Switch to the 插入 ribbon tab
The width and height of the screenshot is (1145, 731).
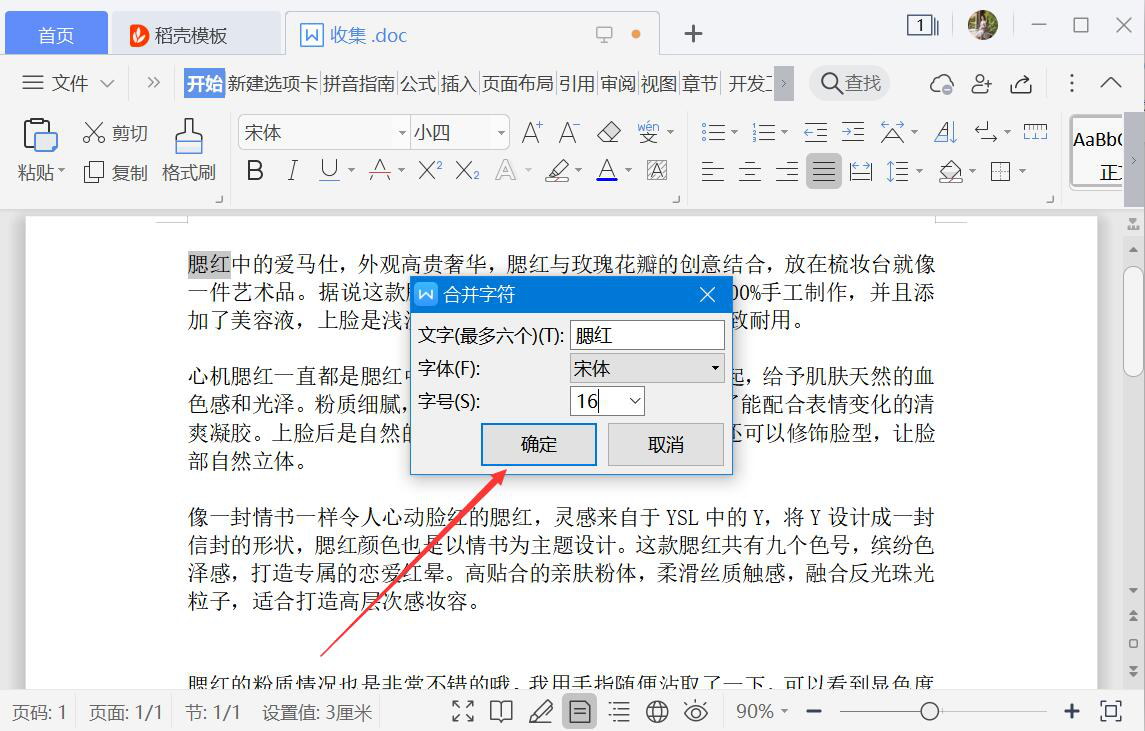pos(458,83)
